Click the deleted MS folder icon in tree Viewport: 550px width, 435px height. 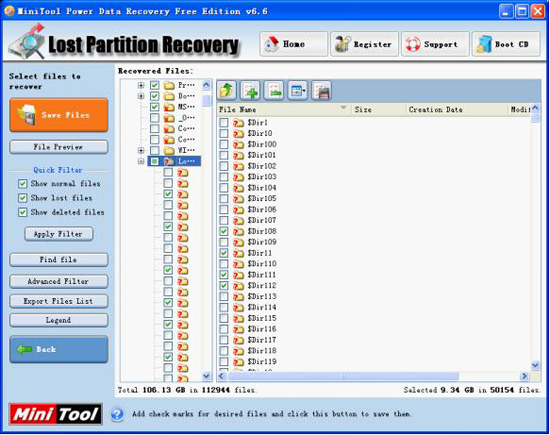169,107
